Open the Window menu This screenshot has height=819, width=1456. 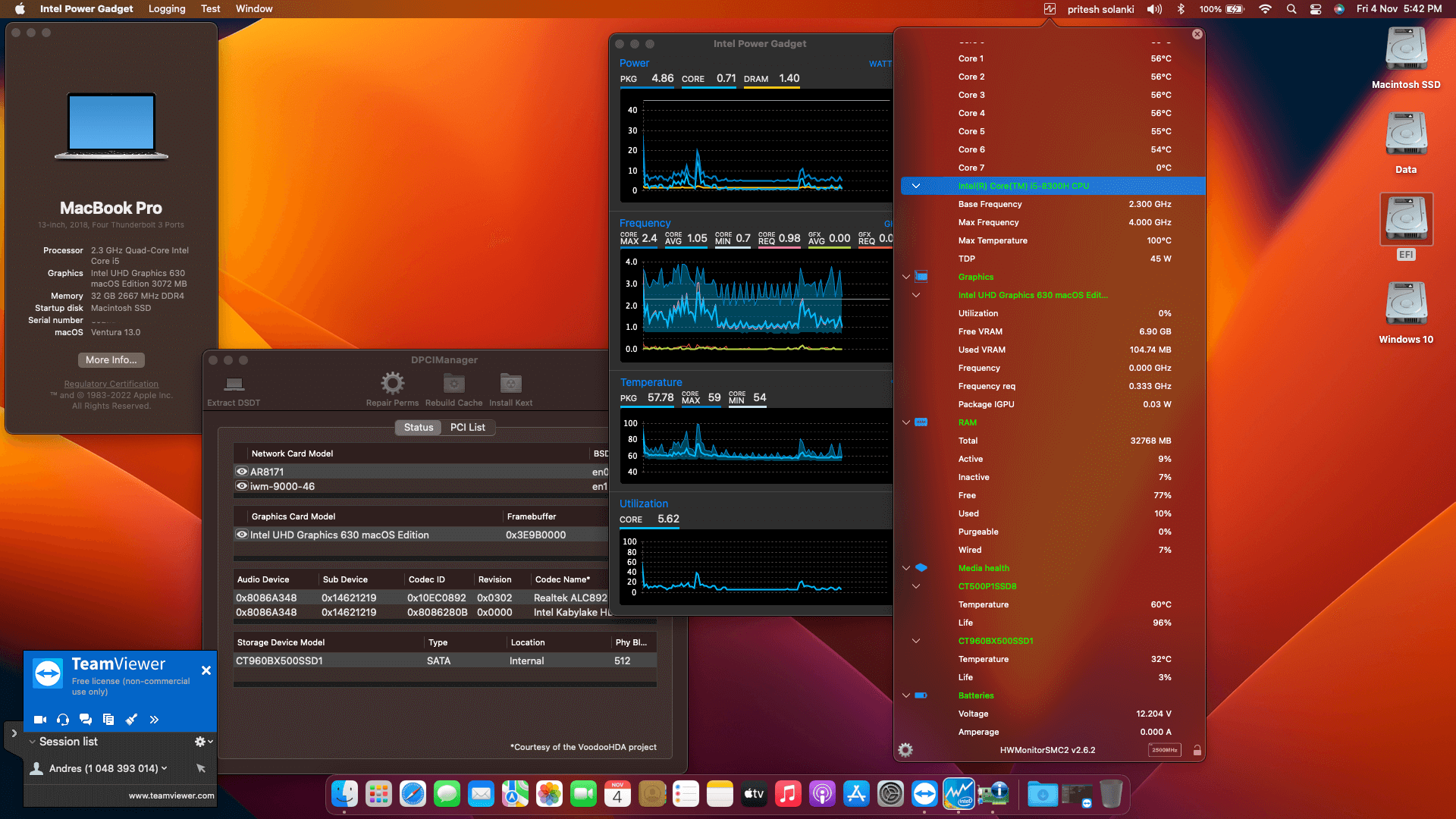pos(254,9)
